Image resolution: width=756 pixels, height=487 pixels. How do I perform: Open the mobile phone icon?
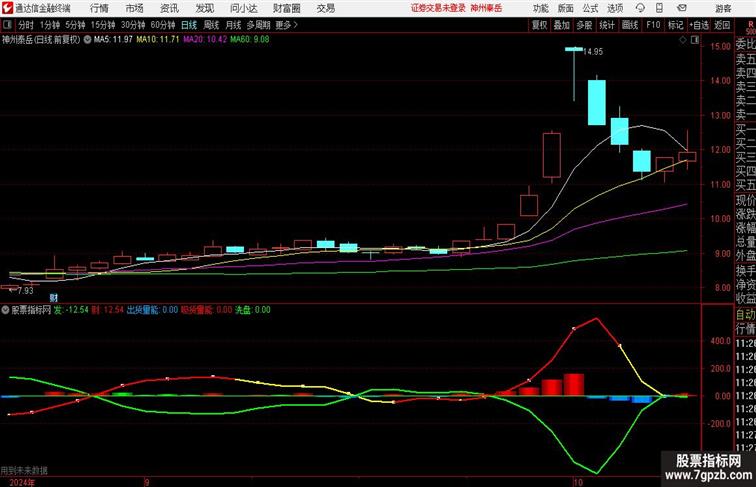tap(660, 8)
